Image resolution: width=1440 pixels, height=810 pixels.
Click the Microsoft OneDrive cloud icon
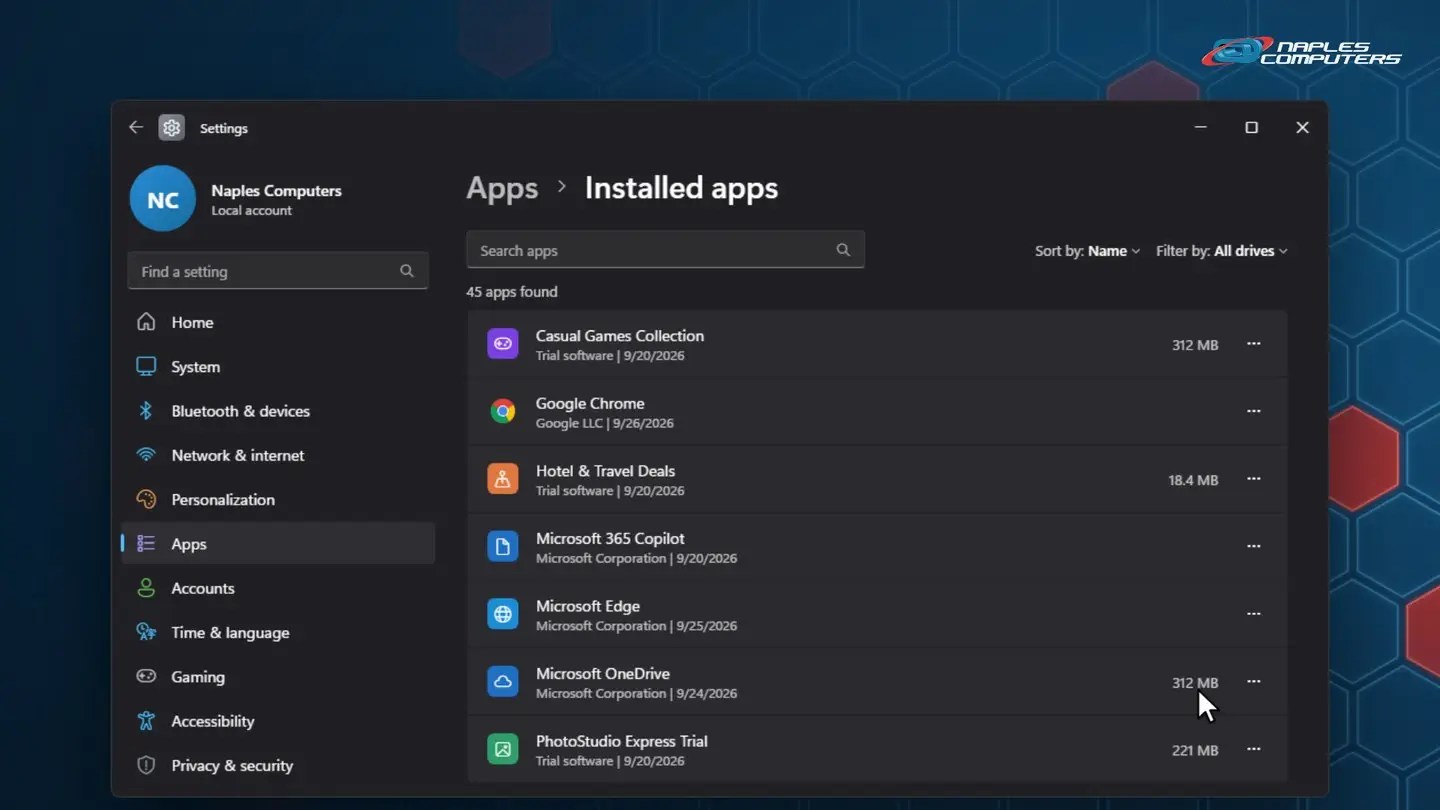[503, 681]
